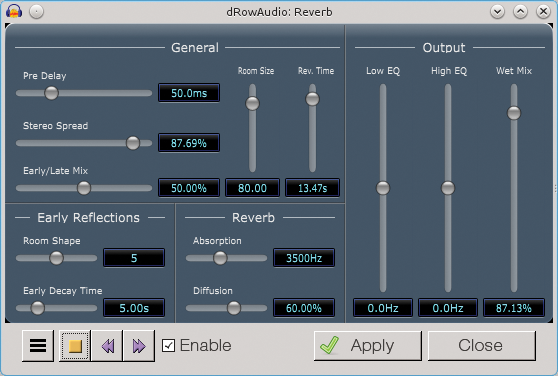Click the 'Room Size' label

click(256, 71)
